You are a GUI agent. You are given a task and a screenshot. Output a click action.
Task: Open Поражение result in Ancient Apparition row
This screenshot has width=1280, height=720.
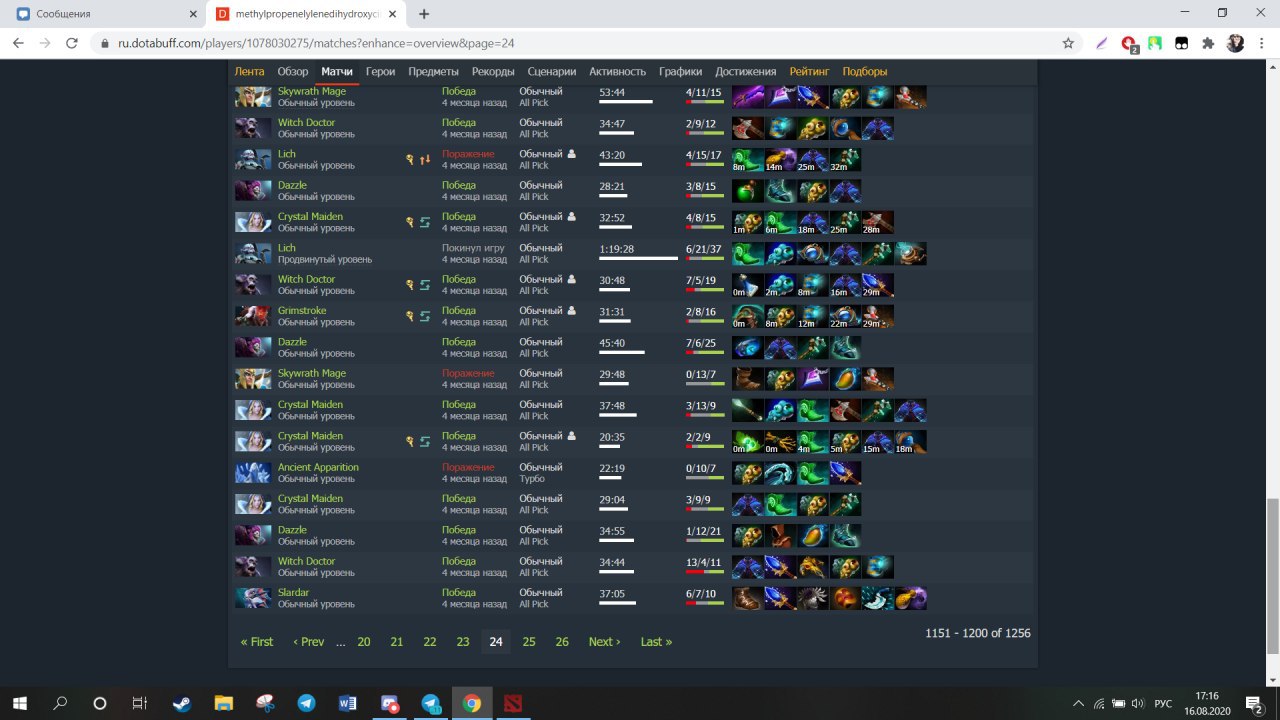pyautogui.click(x=468, y=467)
